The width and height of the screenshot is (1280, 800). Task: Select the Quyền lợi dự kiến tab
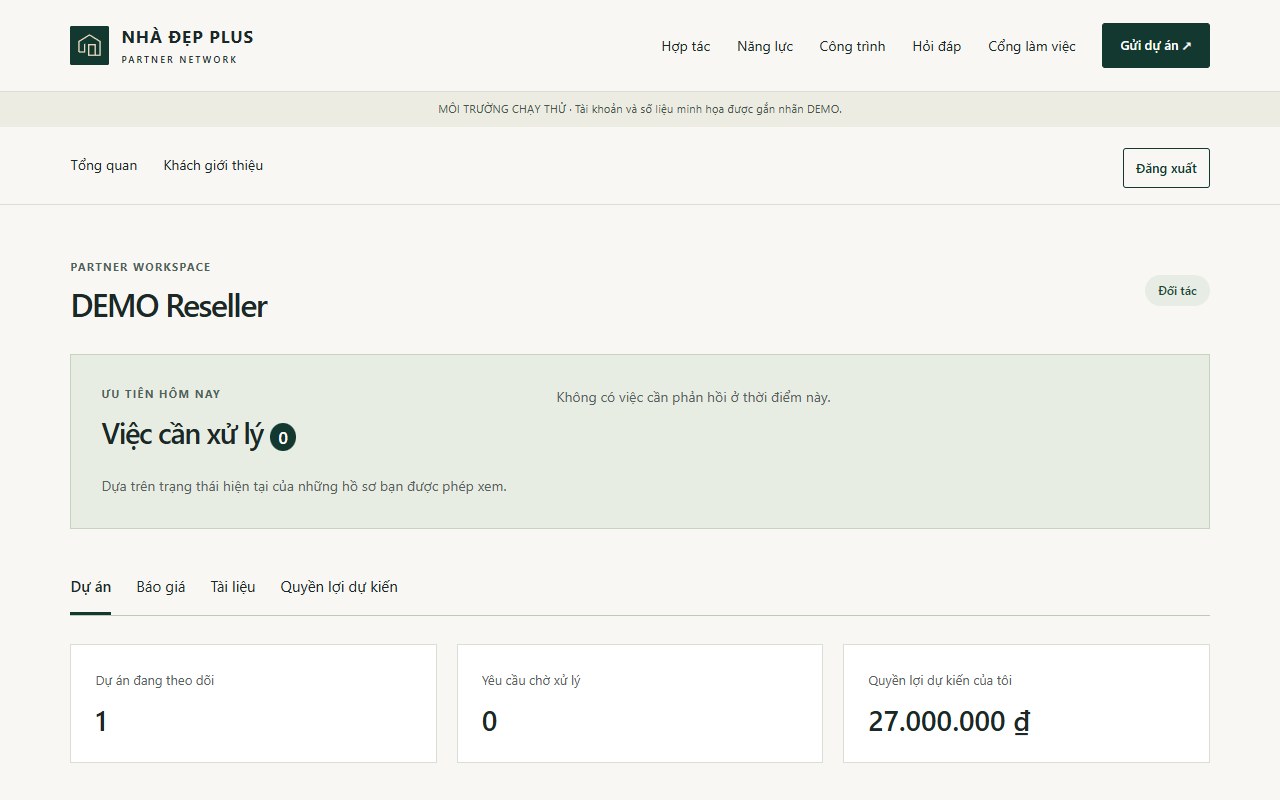pyautogui.click(x=339, y=587)
